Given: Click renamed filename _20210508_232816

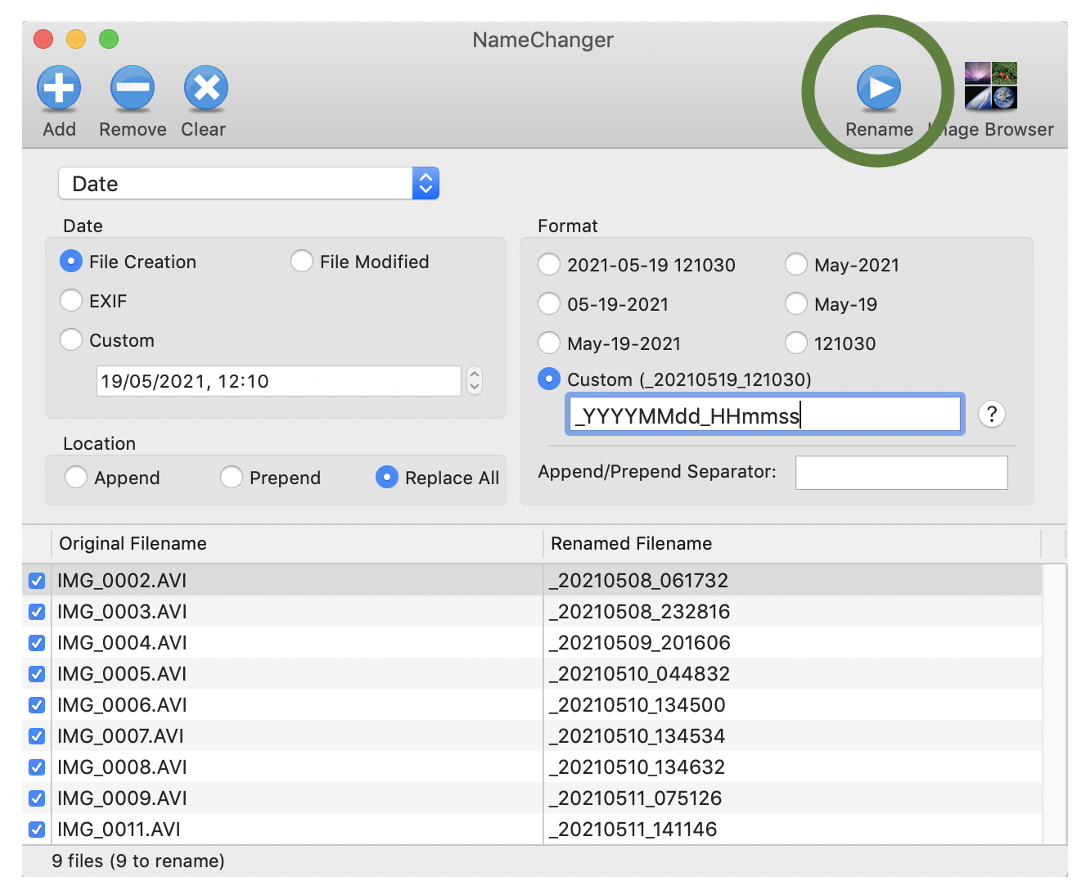Looking at the screenshot, I should click(639, 612).
